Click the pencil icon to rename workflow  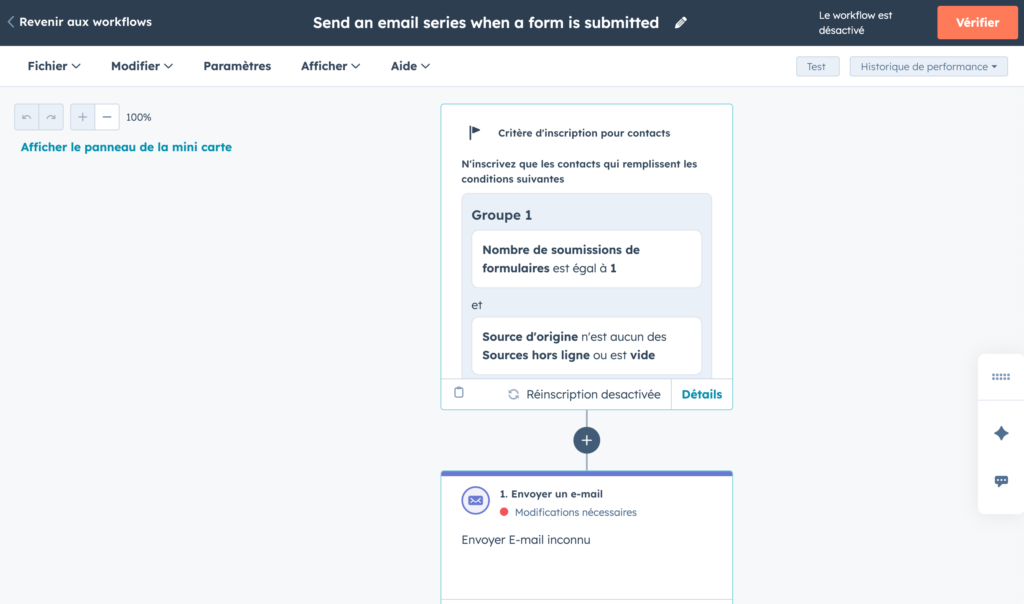pyautogui.click(x=681, y=23)
